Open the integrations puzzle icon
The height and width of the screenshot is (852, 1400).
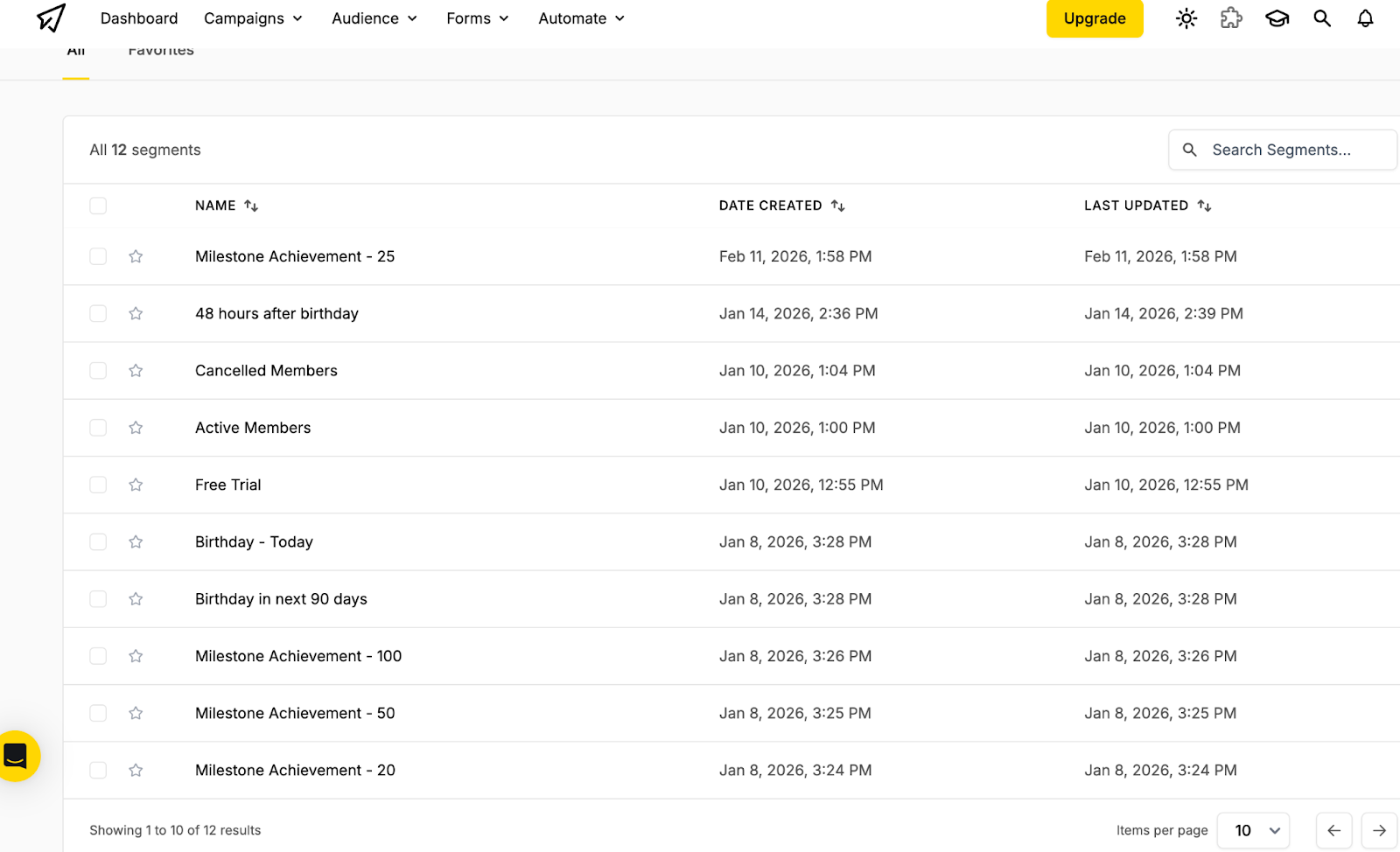pos(1231,17)
